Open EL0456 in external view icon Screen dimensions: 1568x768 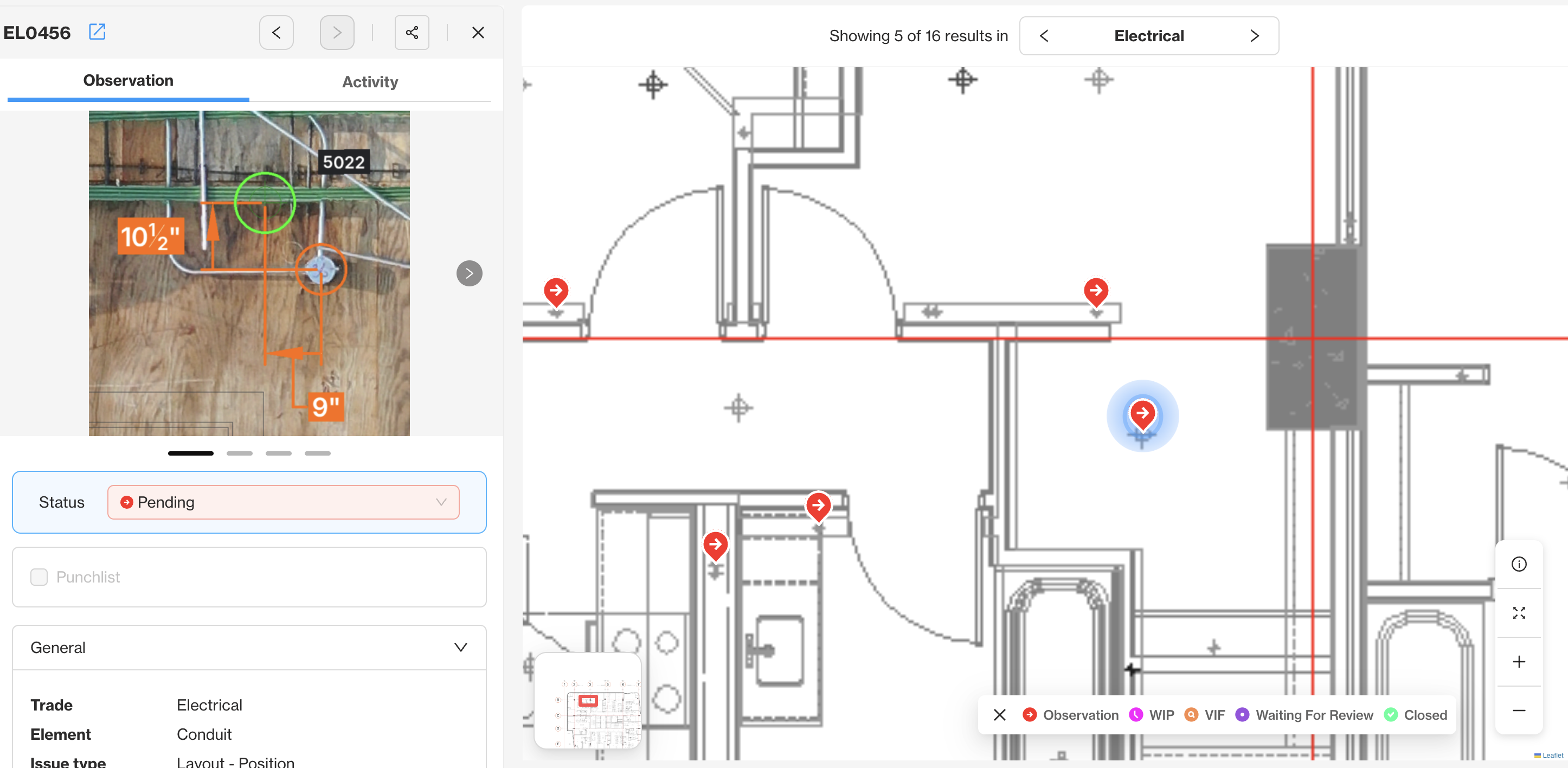[97, 31]
